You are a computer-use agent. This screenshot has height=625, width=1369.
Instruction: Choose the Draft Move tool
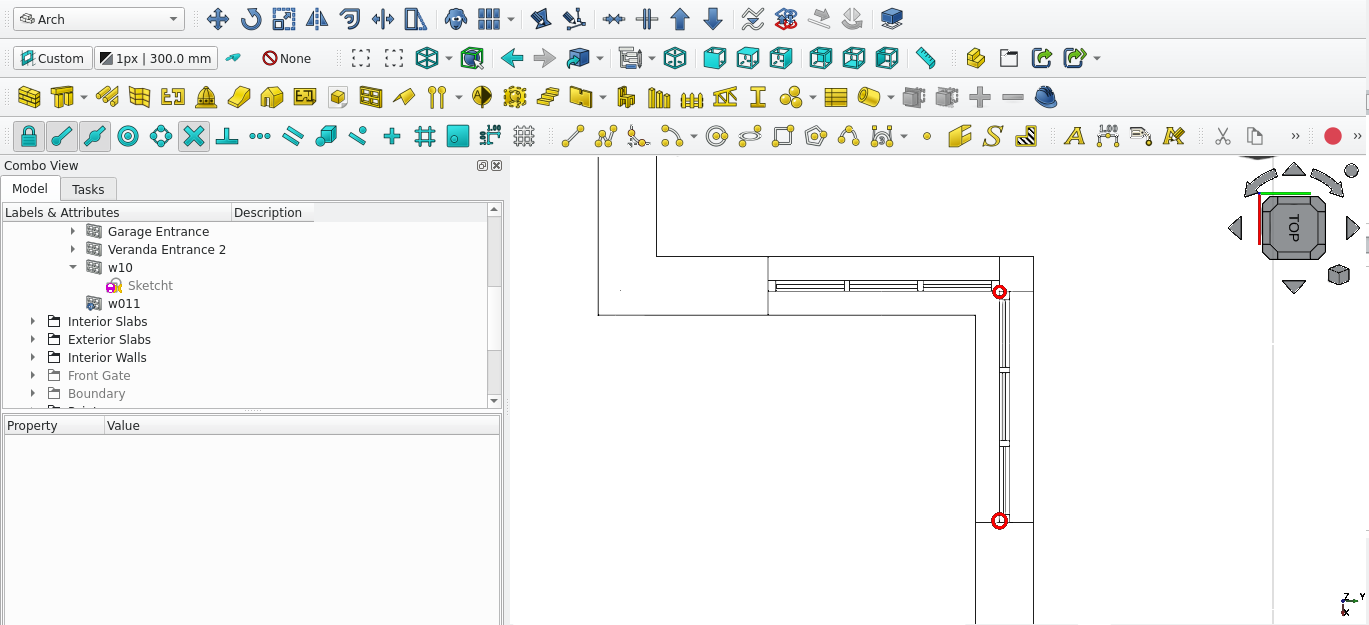pos(217,19)
